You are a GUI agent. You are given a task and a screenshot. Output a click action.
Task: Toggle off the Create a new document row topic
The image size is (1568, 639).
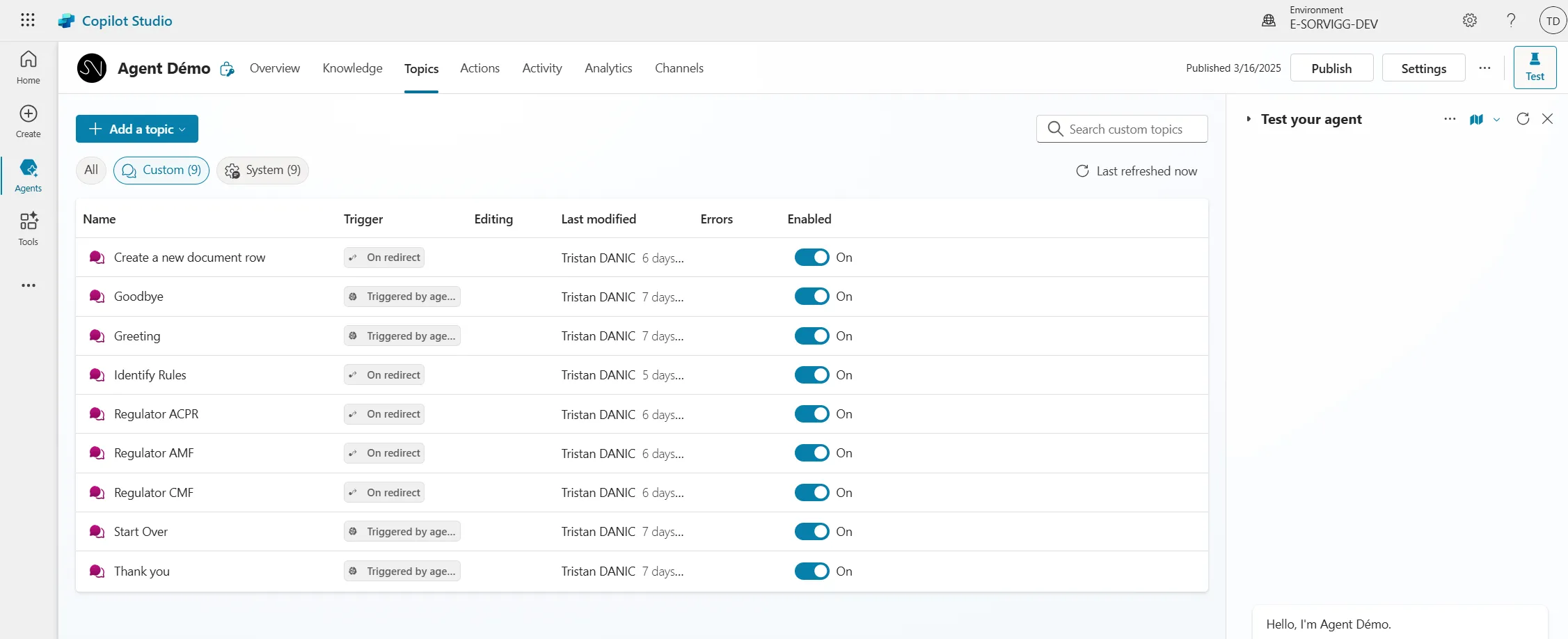811,258
